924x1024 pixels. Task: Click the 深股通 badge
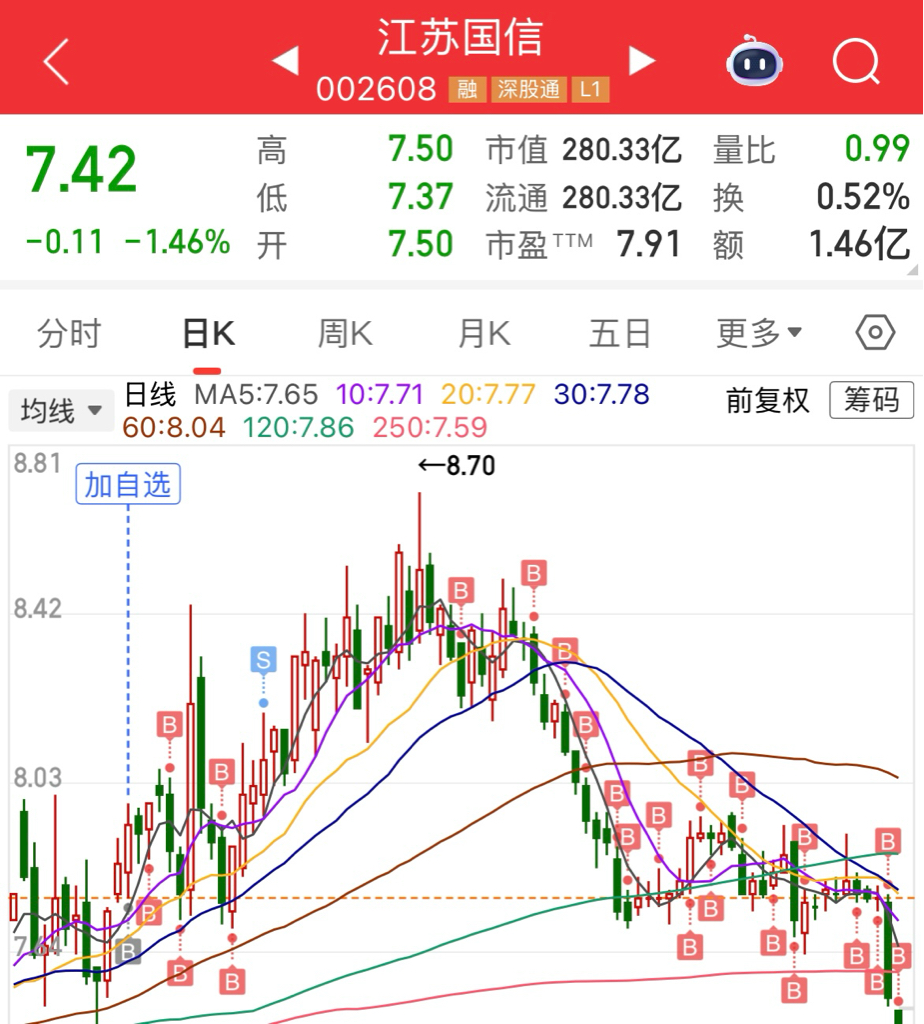528,89
